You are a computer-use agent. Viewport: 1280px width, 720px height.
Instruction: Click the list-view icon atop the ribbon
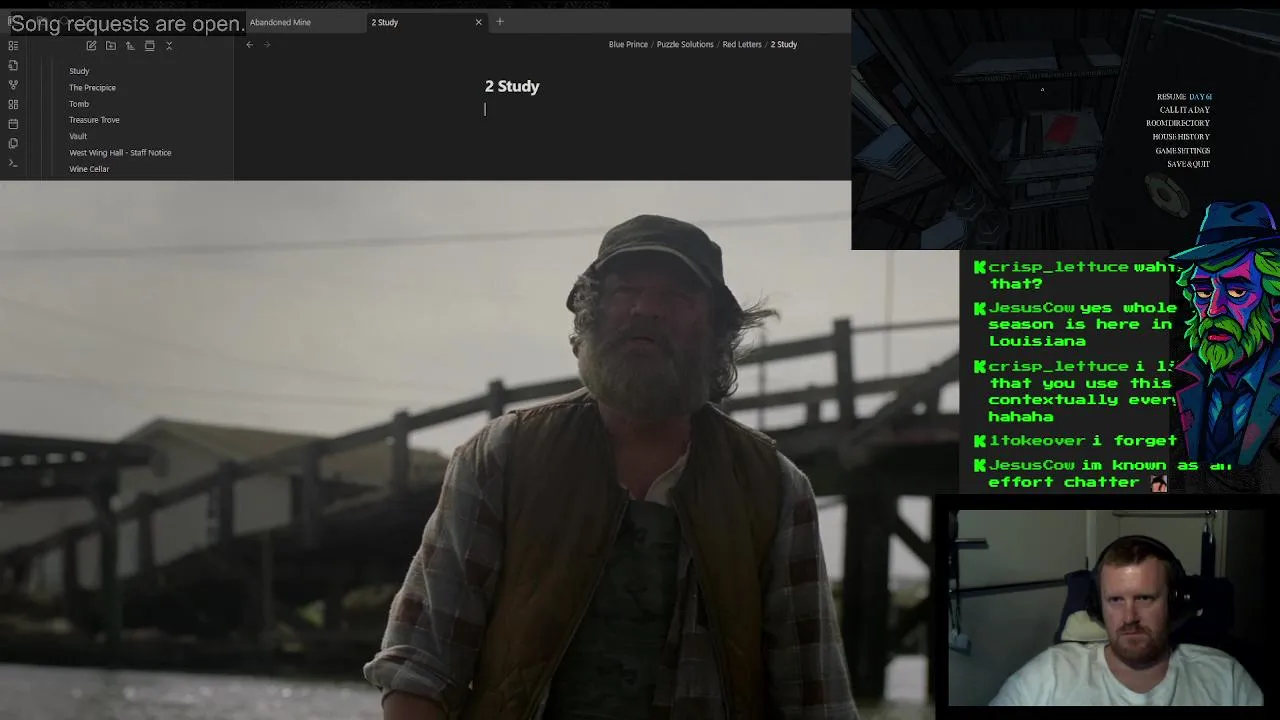(x=13, y=45)
